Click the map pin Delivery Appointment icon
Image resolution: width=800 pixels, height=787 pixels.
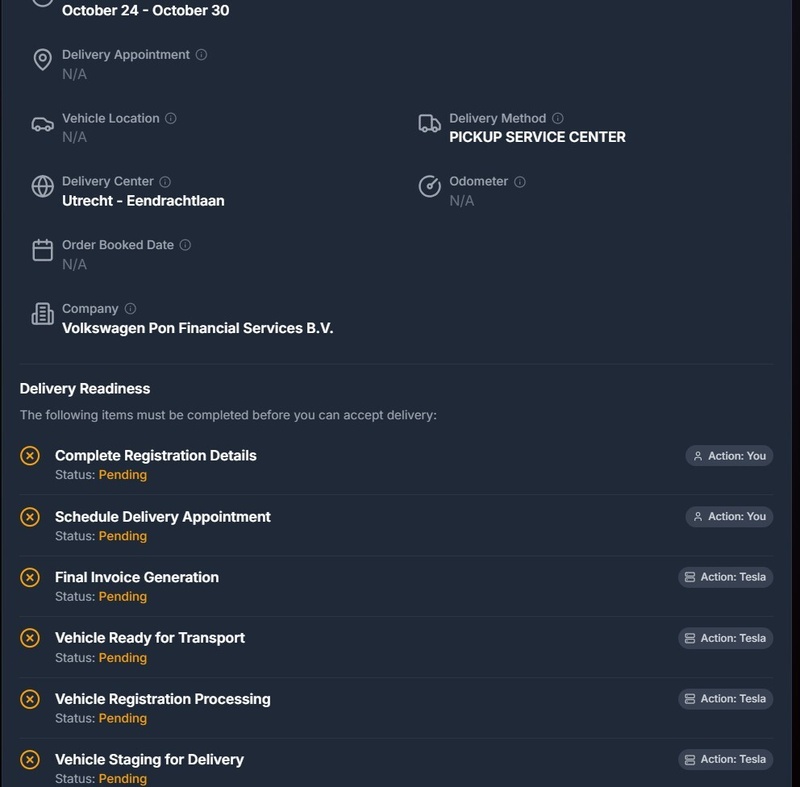click(42, 60)
